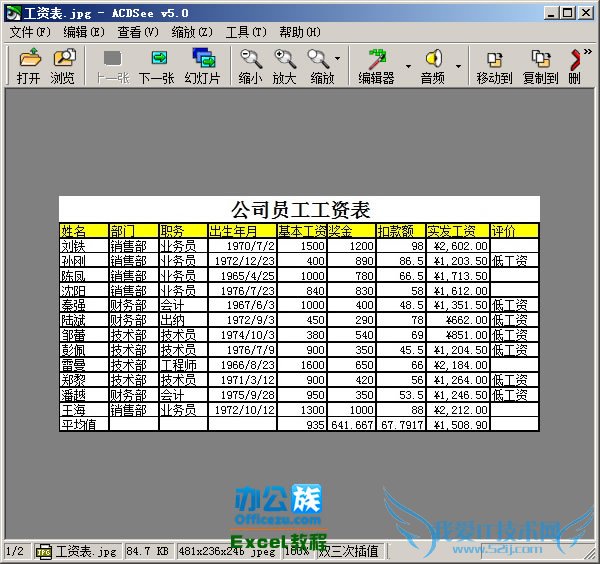Open the Zoom (缩放) menu

(192, 32)
